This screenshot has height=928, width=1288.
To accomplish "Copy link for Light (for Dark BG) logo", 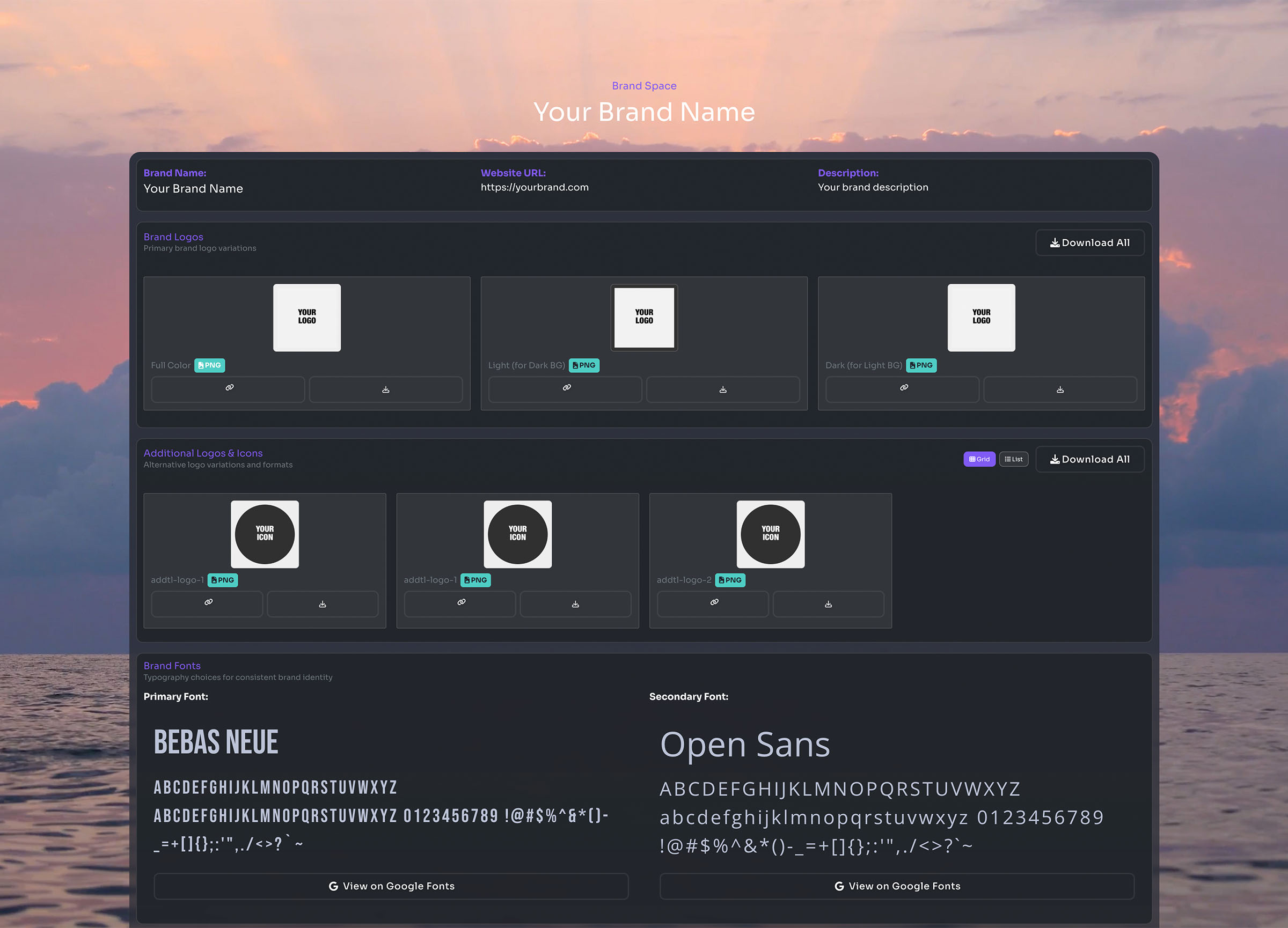I will 565,389.
